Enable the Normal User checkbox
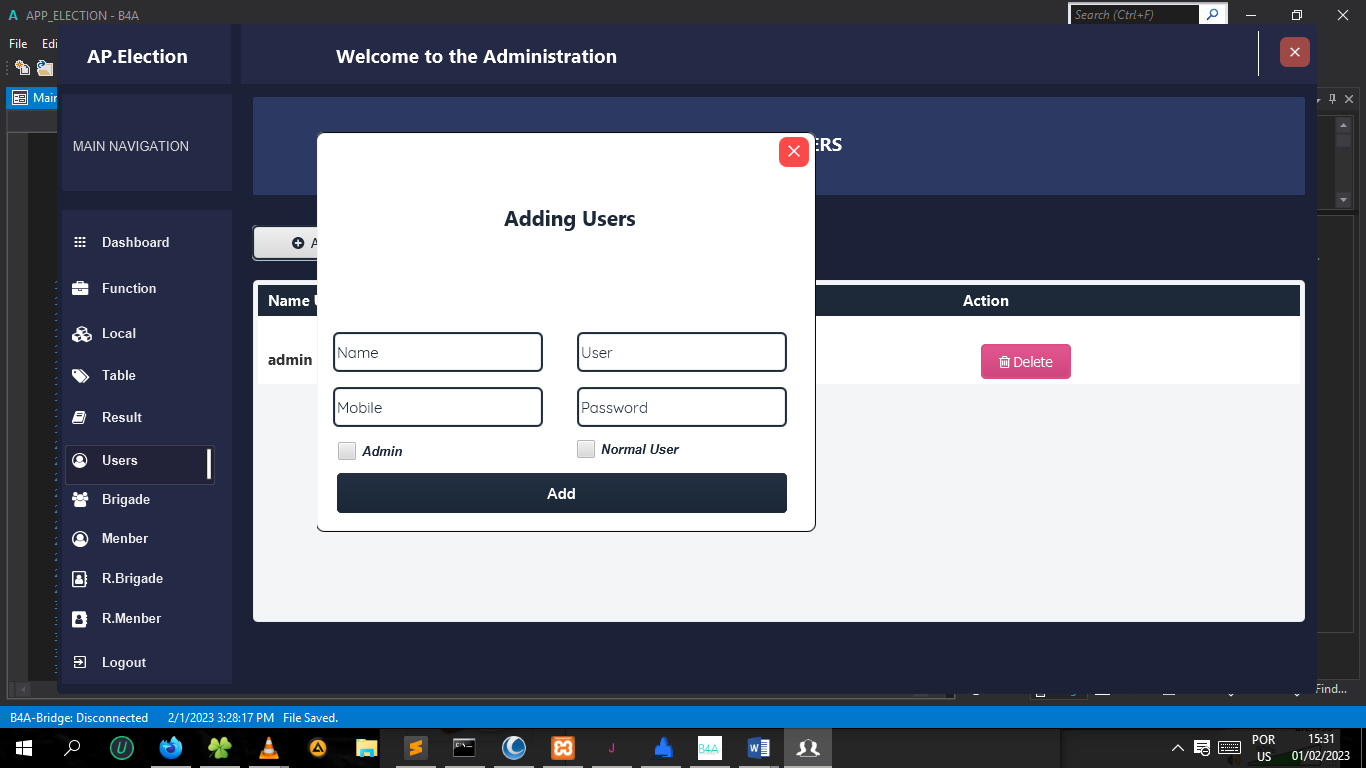Image resolution: width=1366 pixels, height=768 pixels. [x=586, y=449]
